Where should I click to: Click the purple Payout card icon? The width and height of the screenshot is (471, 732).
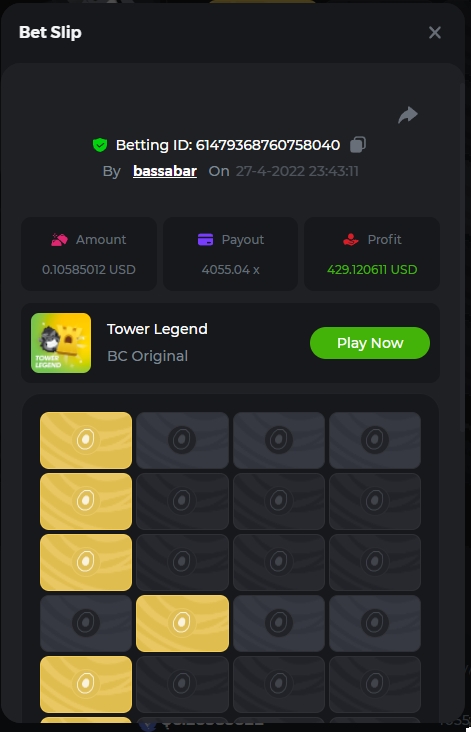(x=205, y=239)
